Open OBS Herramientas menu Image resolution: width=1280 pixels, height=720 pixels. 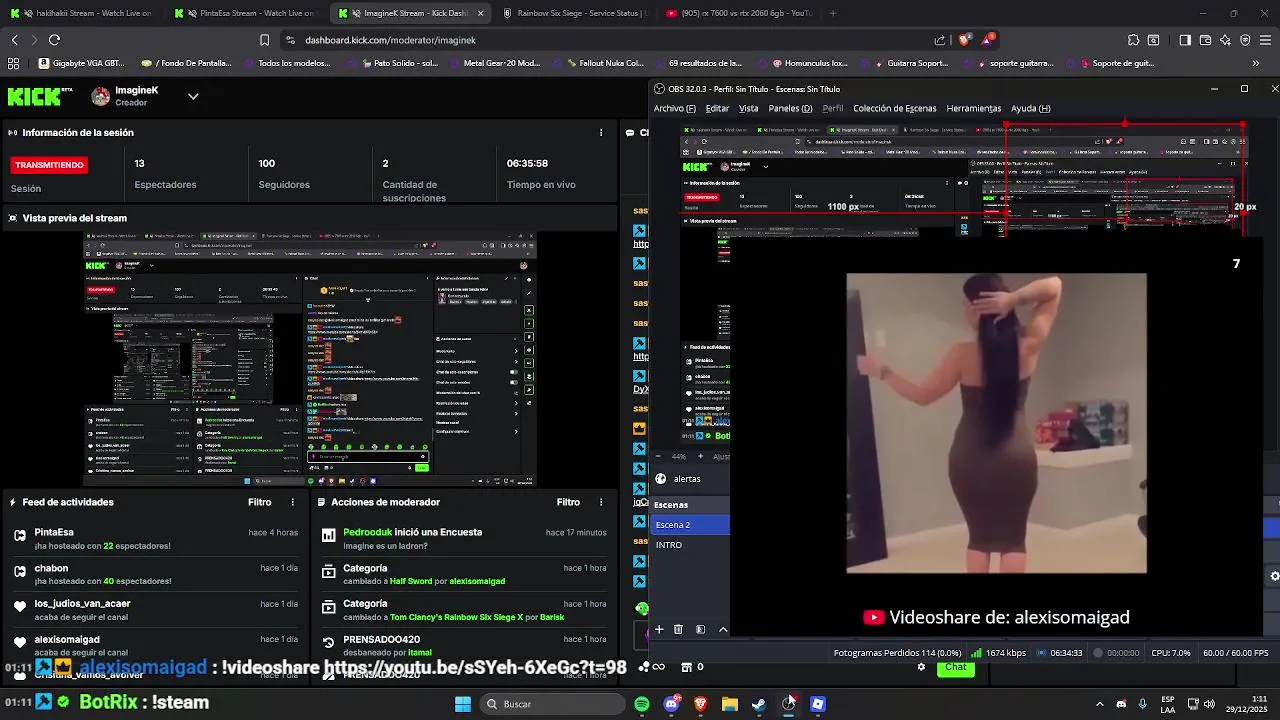pyautogui.click(x=973, y=108)
